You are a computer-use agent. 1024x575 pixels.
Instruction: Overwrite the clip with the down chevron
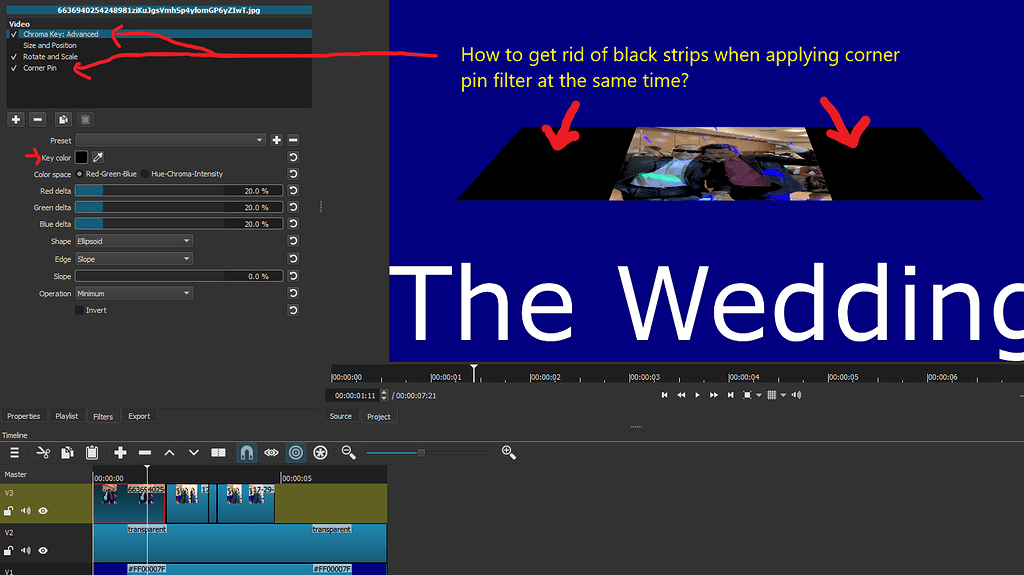click(194, 452)
